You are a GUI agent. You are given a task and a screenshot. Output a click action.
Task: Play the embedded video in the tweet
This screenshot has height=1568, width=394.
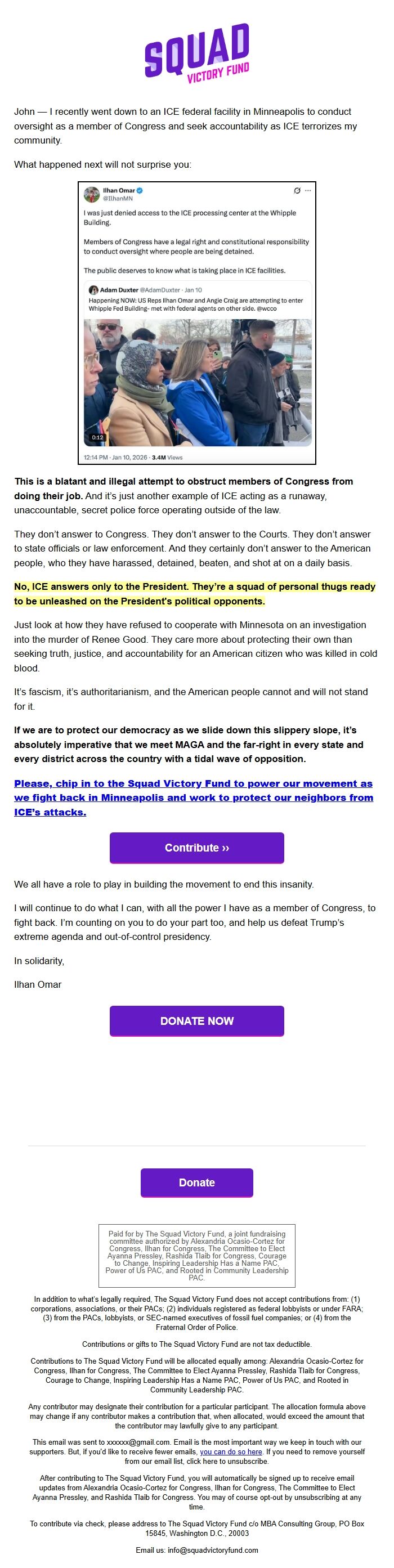point(198,383)
